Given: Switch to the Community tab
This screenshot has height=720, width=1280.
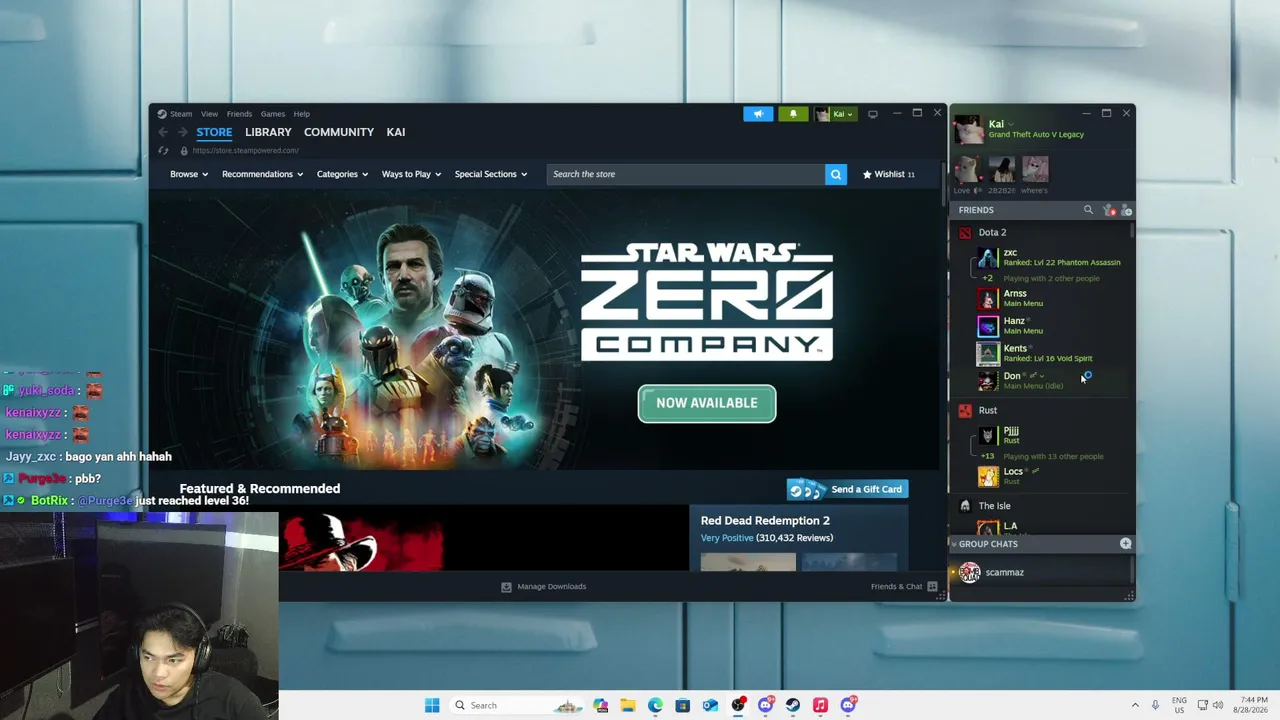Looking at the screenshot, I should coord(339,132).
